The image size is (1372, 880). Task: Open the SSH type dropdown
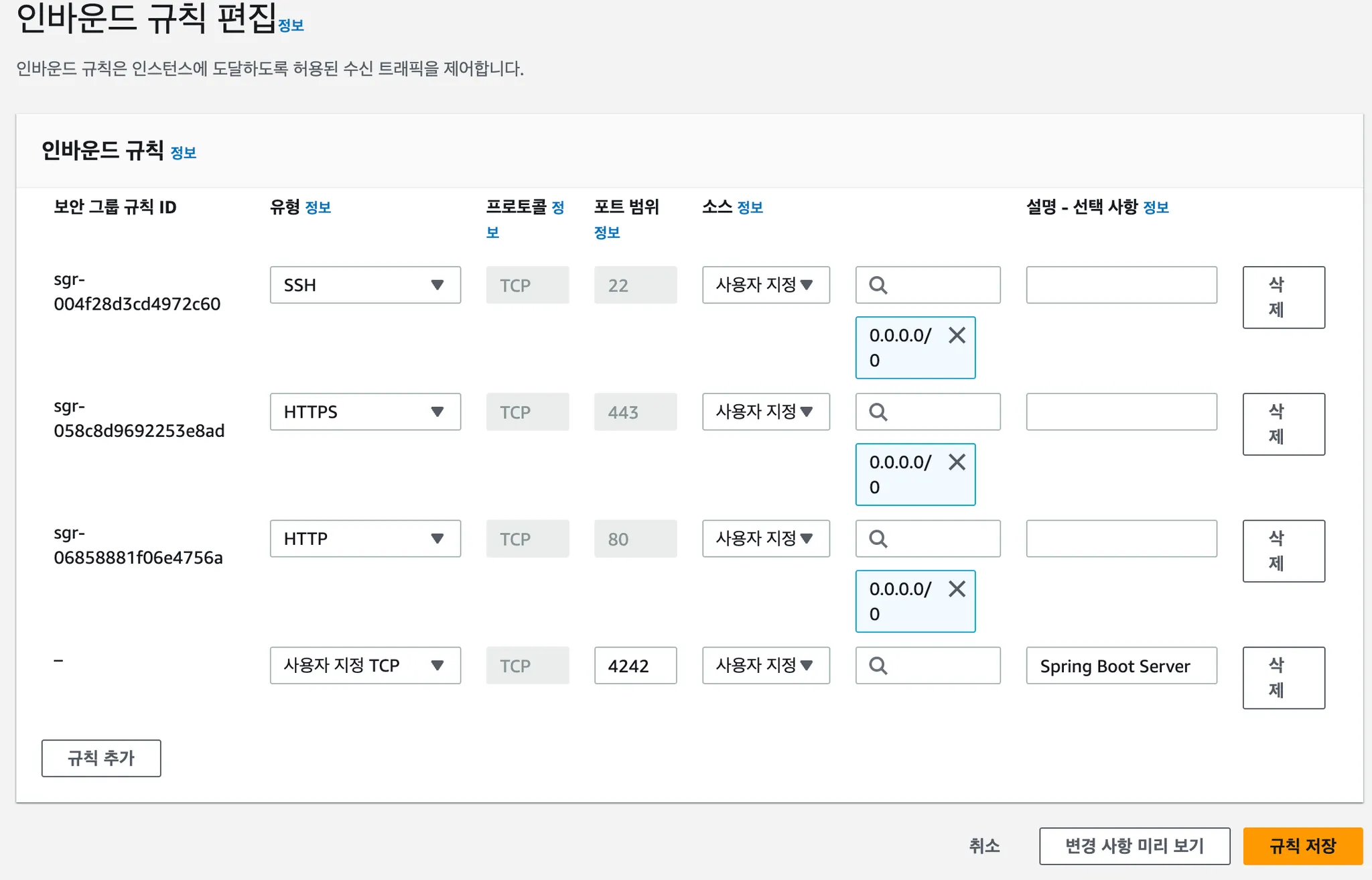click(365, 285)
